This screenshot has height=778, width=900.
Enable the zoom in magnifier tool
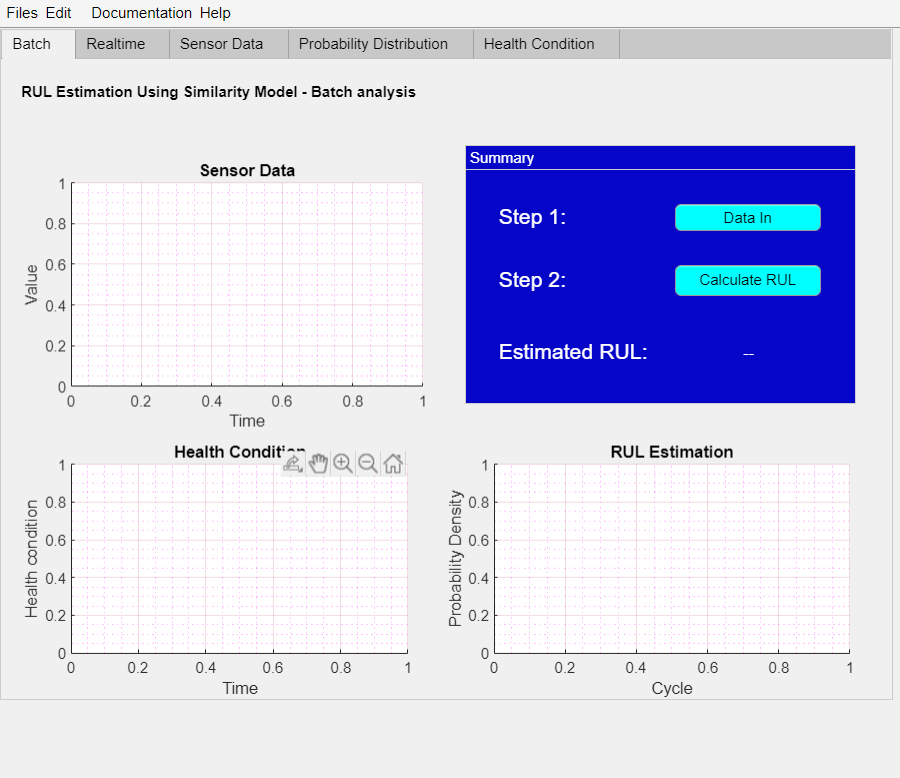[343, 463]
